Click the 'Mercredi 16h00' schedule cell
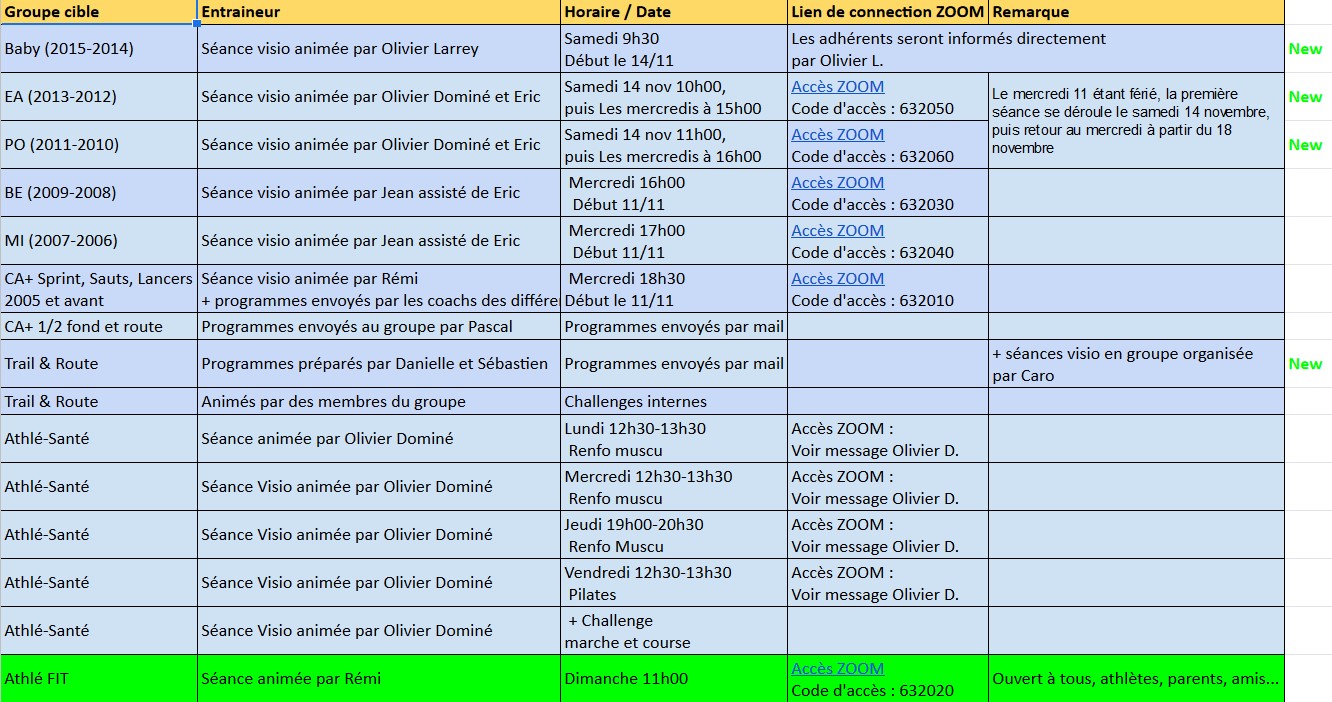 coord(674,193)
